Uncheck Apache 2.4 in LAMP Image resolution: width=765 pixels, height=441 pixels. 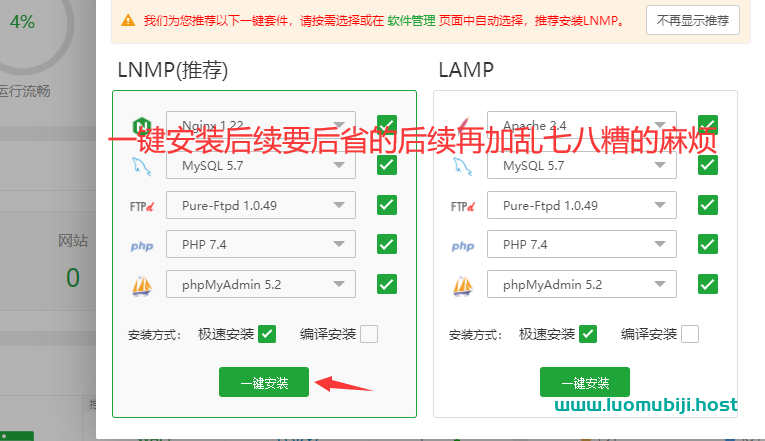(708, 125)
